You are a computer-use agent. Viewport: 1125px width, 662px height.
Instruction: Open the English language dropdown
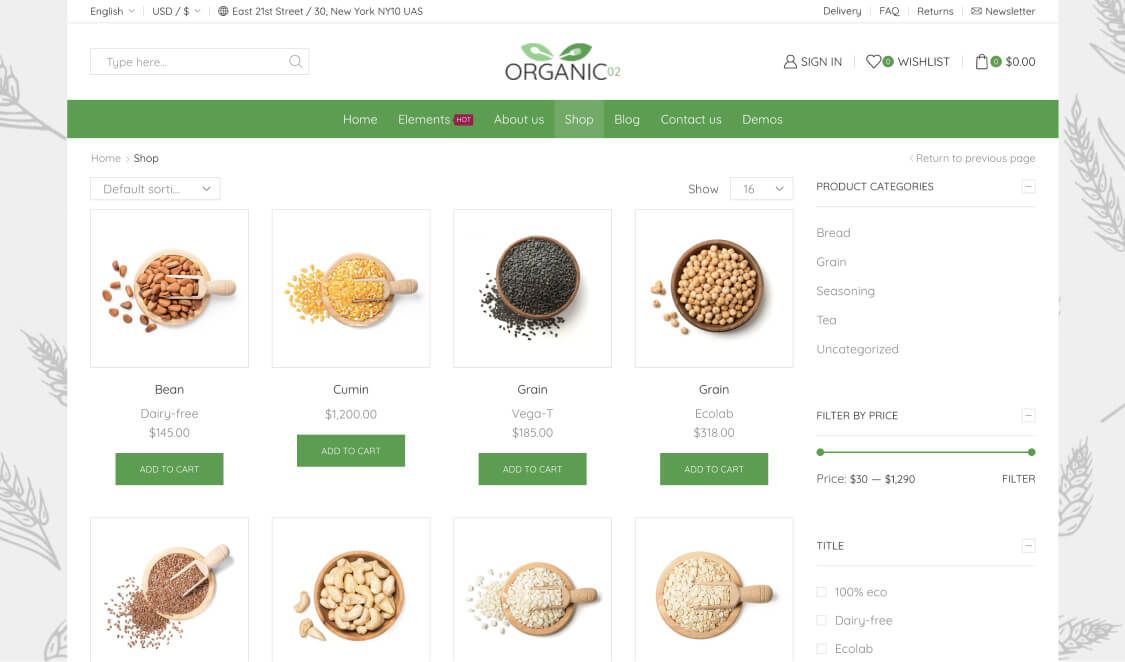click(x=112, y=11)
